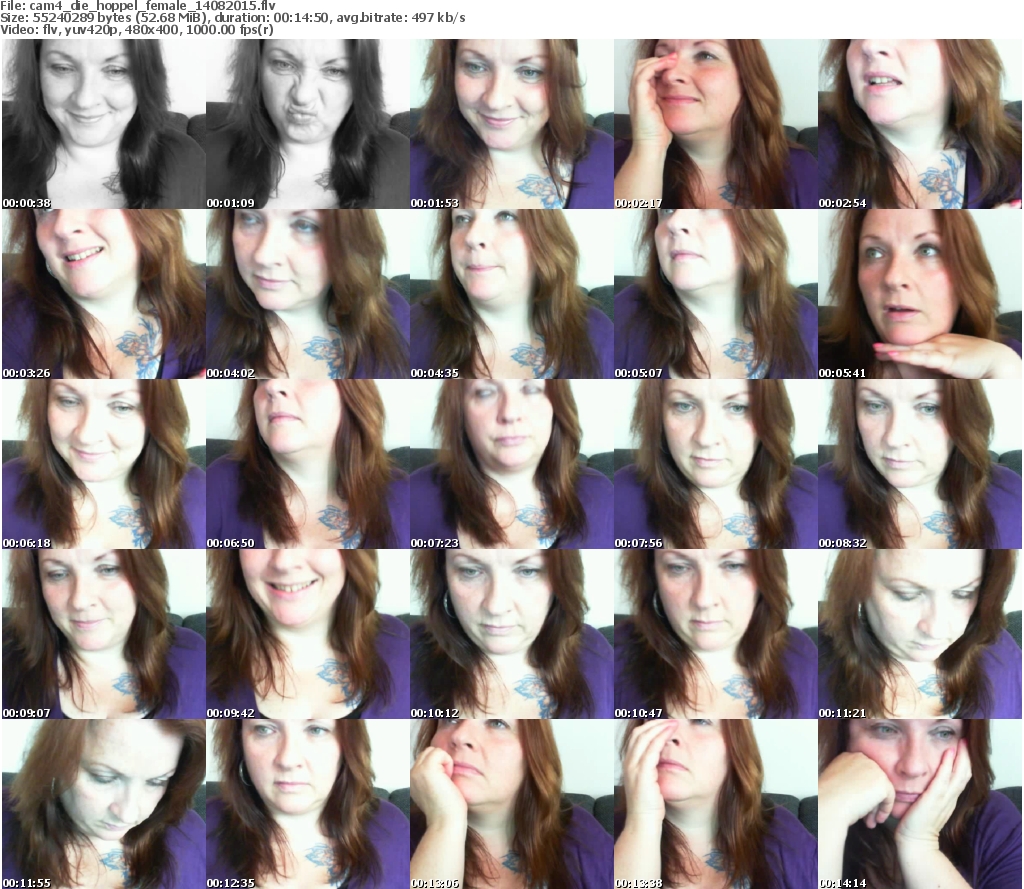This screenshot has width=1024, height=889.
Task: Click the thumbnail at 00:06:18
Action: [103, 464]
